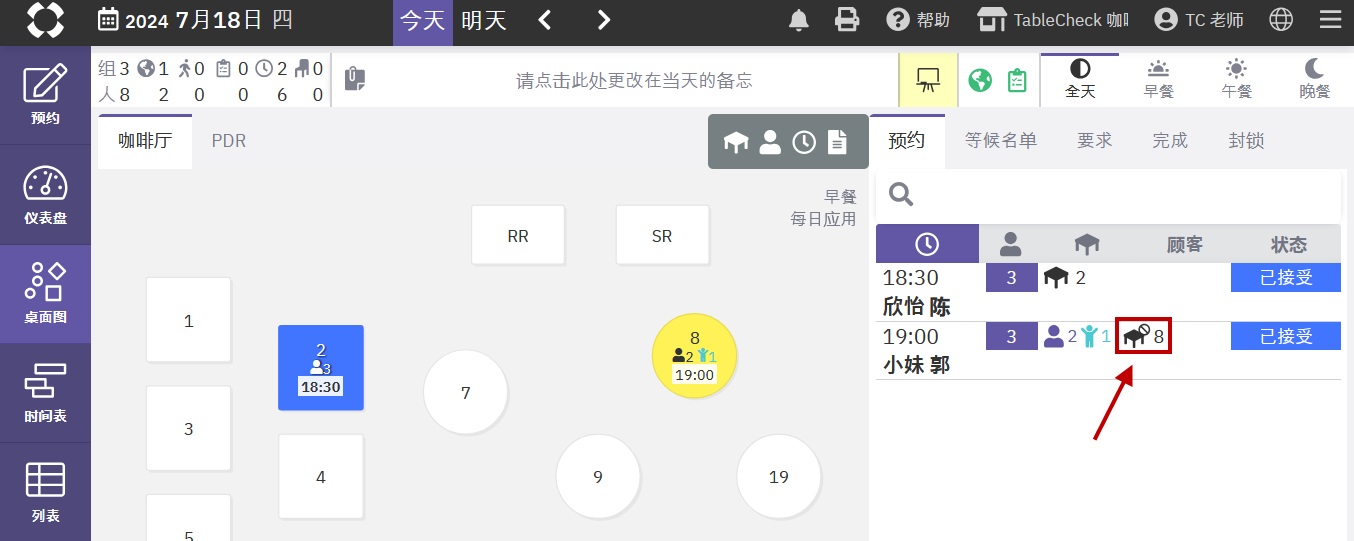Viewport: 1354px width, 541px height.
Task: Click 已接受 status for 小妹 郭
Action: tap(1286, 337)
